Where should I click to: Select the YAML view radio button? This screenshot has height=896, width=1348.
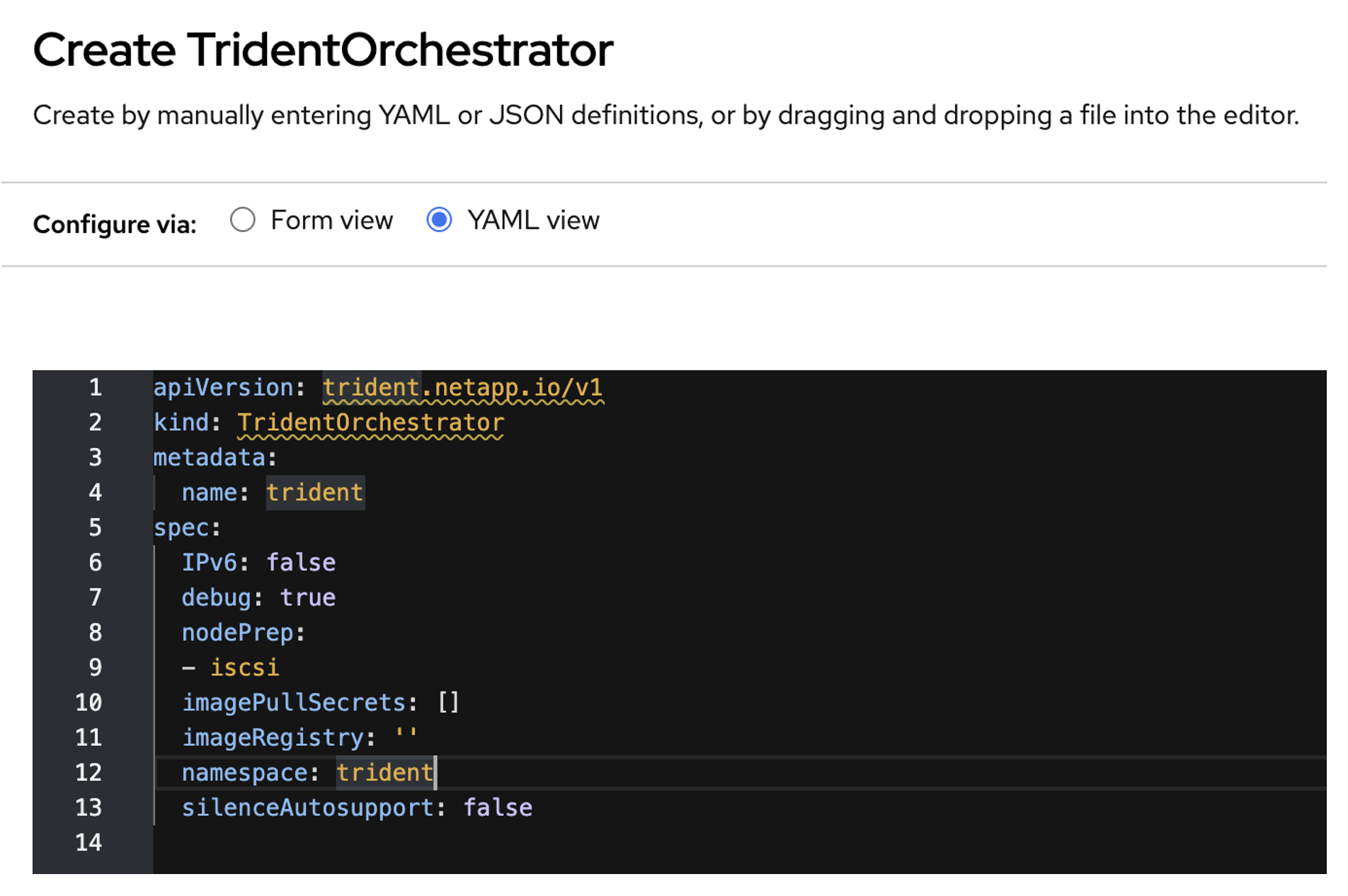click(x=440, y=220)
